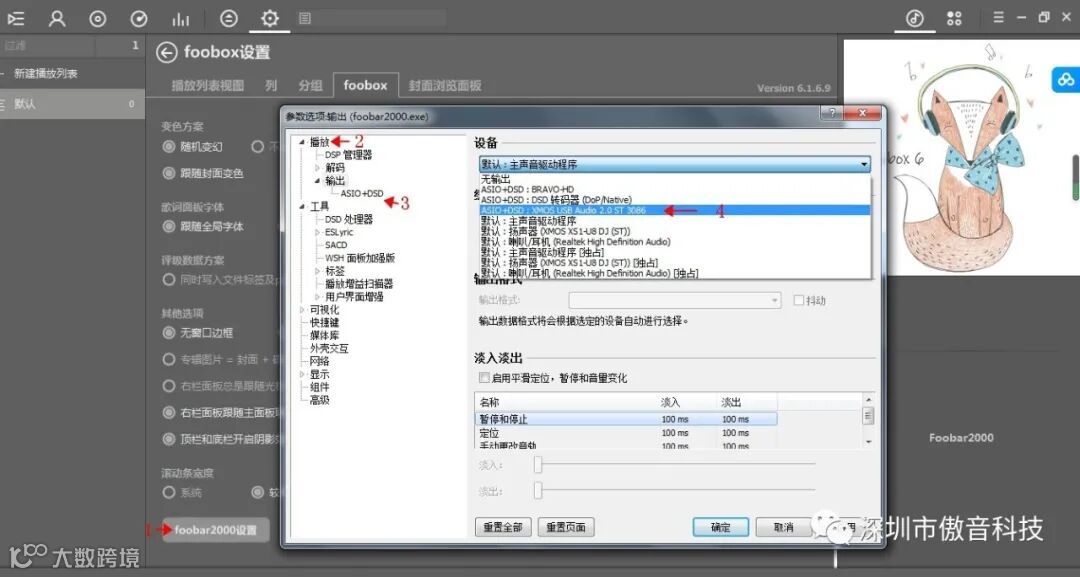Select DSP 管理器 tree item
This screenshot has width=1080, height=577.
coord(348,155)
